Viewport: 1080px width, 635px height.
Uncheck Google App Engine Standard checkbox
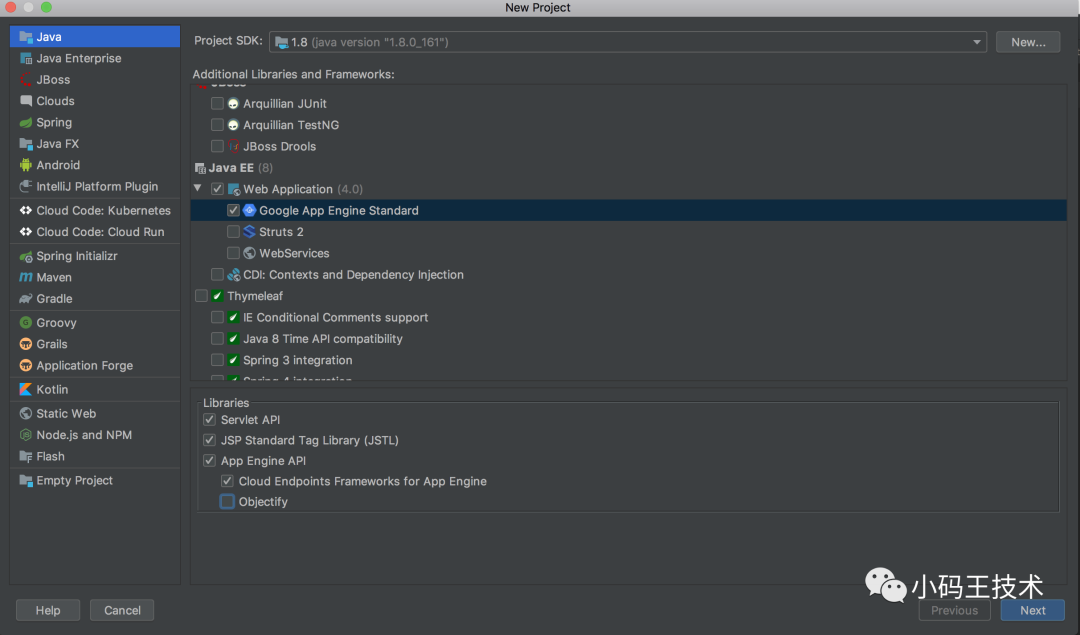click(233, 210)
